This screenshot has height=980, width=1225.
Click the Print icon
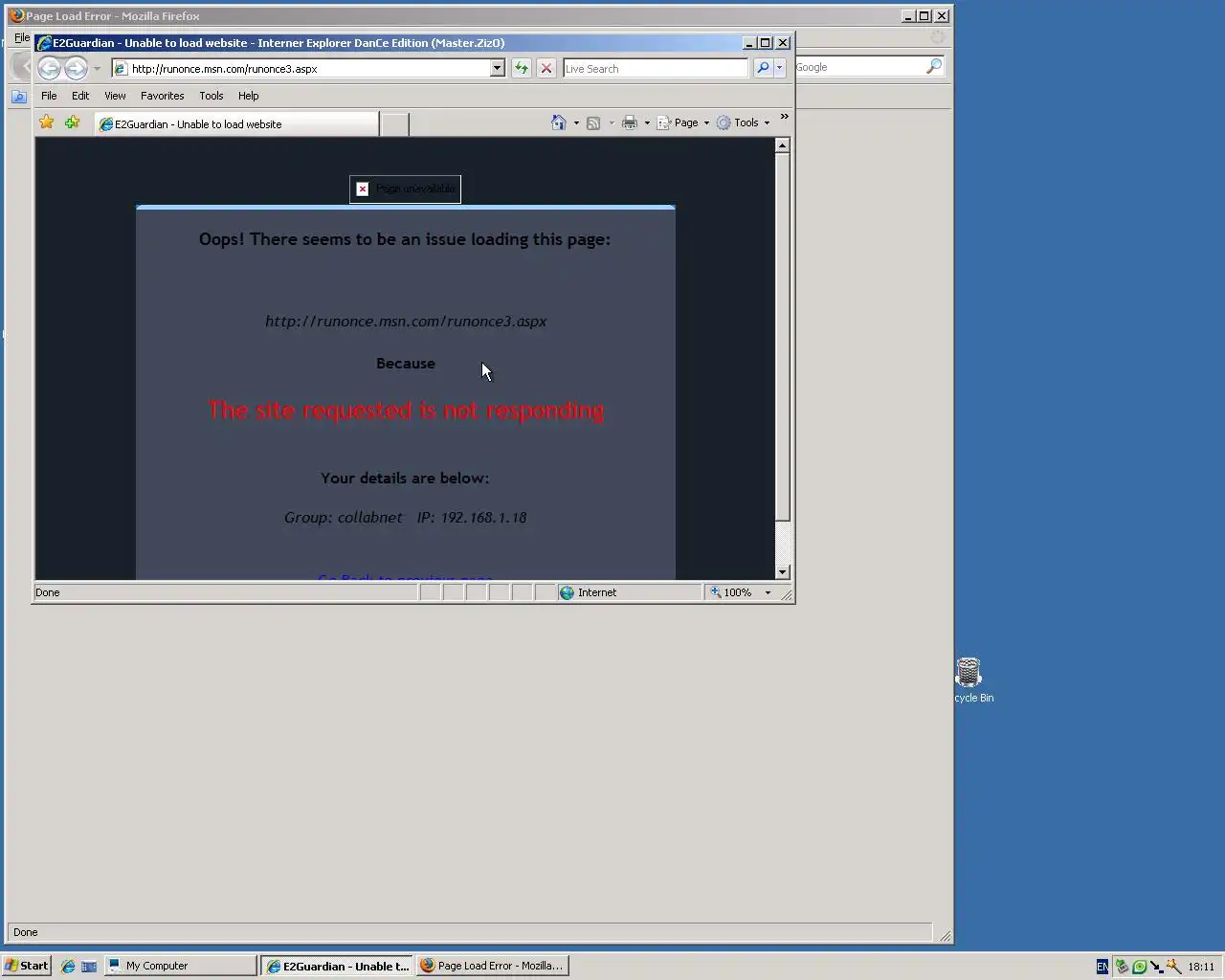point(630,122)
